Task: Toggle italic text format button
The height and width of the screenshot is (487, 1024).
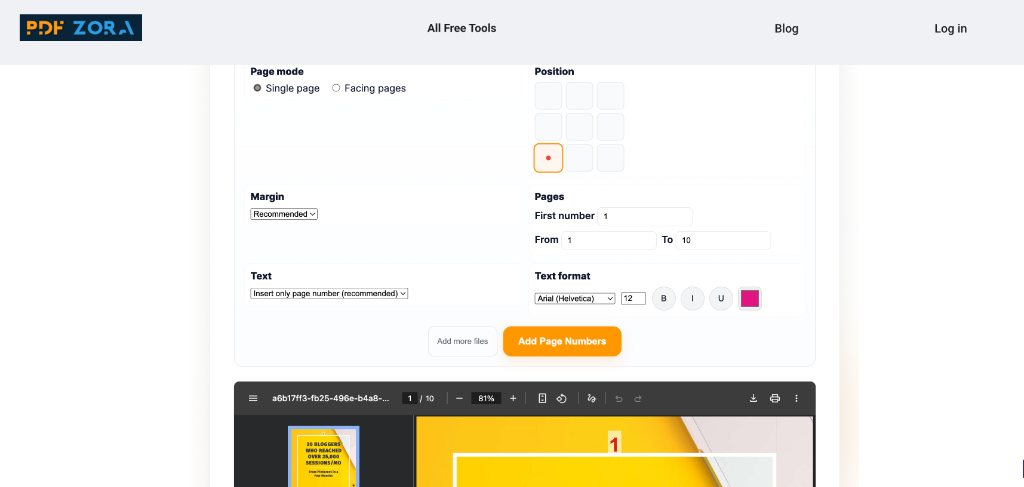Action: (692, 298)
